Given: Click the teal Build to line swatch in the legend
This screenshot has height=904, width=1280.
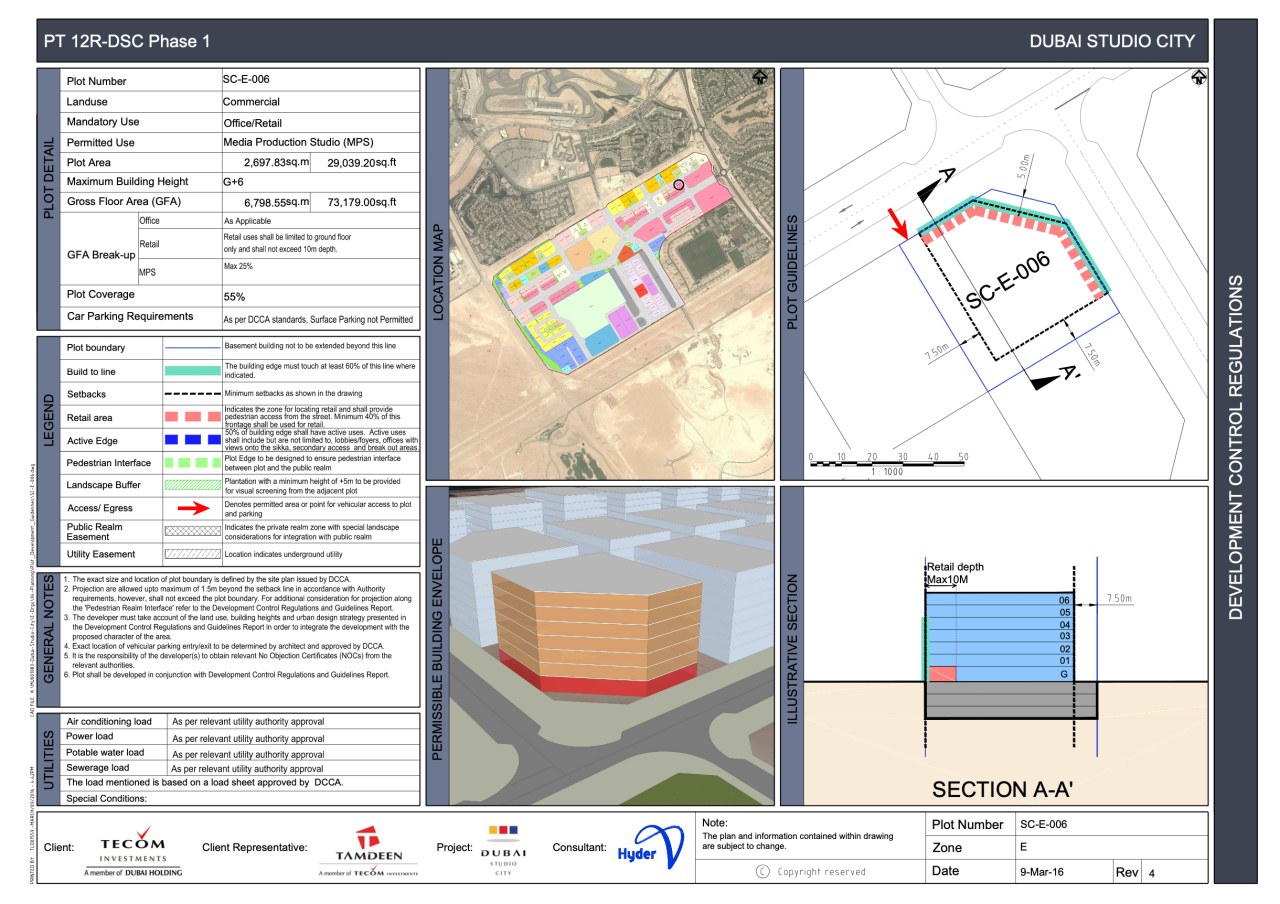Looking at the screenshot, I should tap(191, 371).
